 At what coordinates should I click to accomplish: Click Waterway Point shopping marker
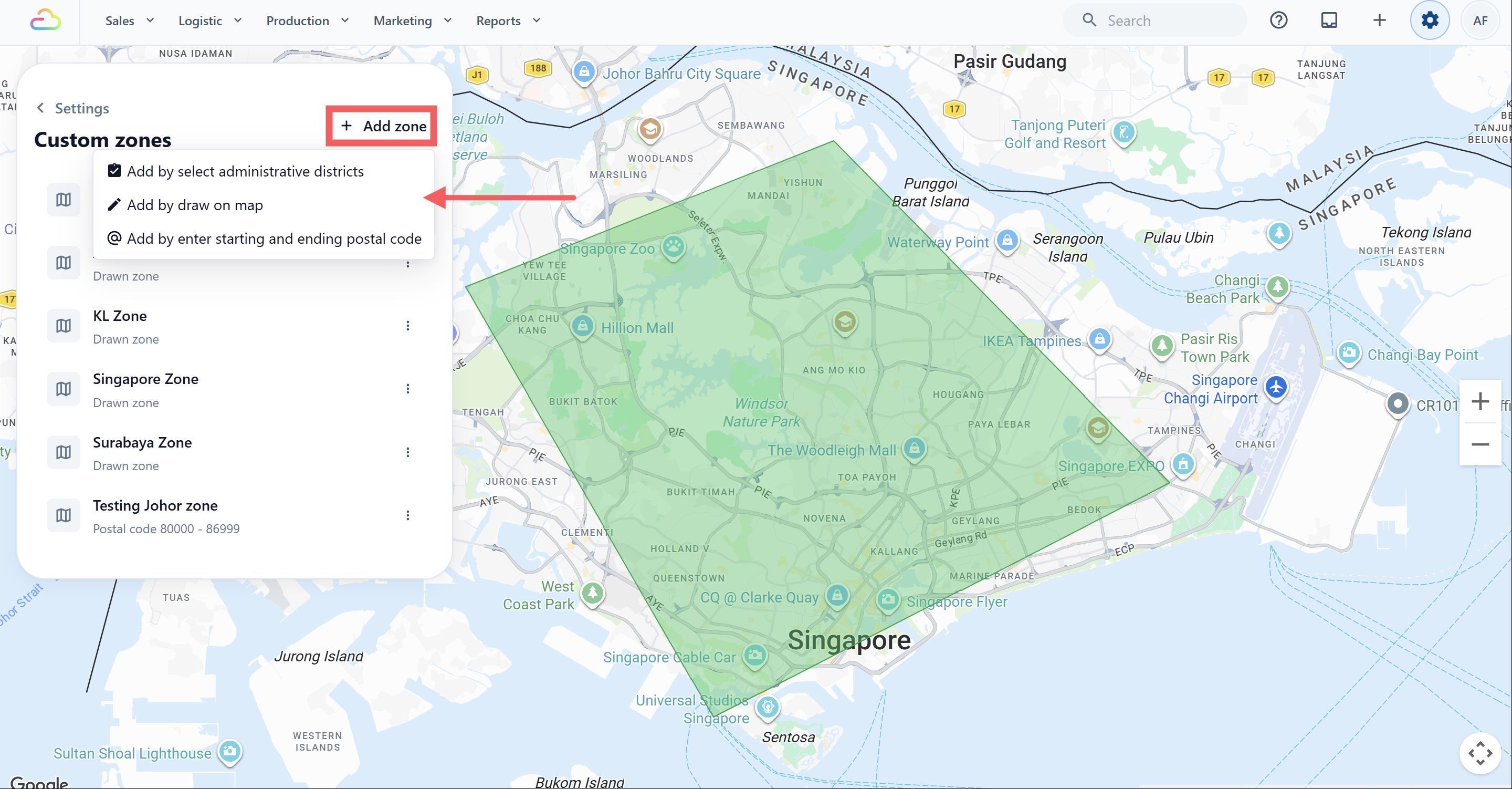[x=1007, y=241]
